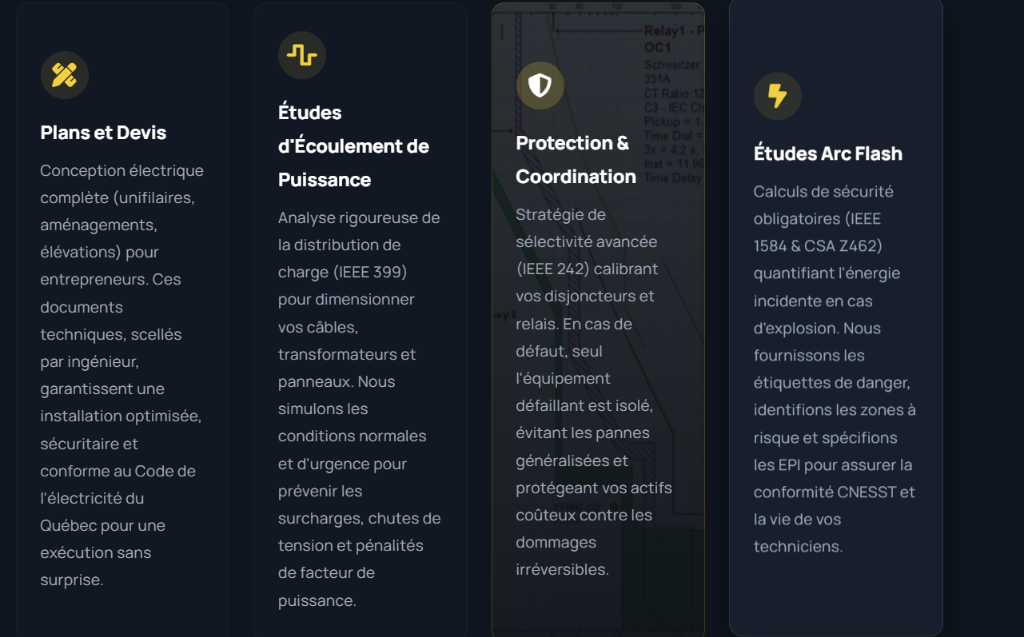Image resolution: width=1024 pixels, height=637 pixels.
Task: Click the Arc Flash safety calculations paragraph
Action: click(834, 368)
